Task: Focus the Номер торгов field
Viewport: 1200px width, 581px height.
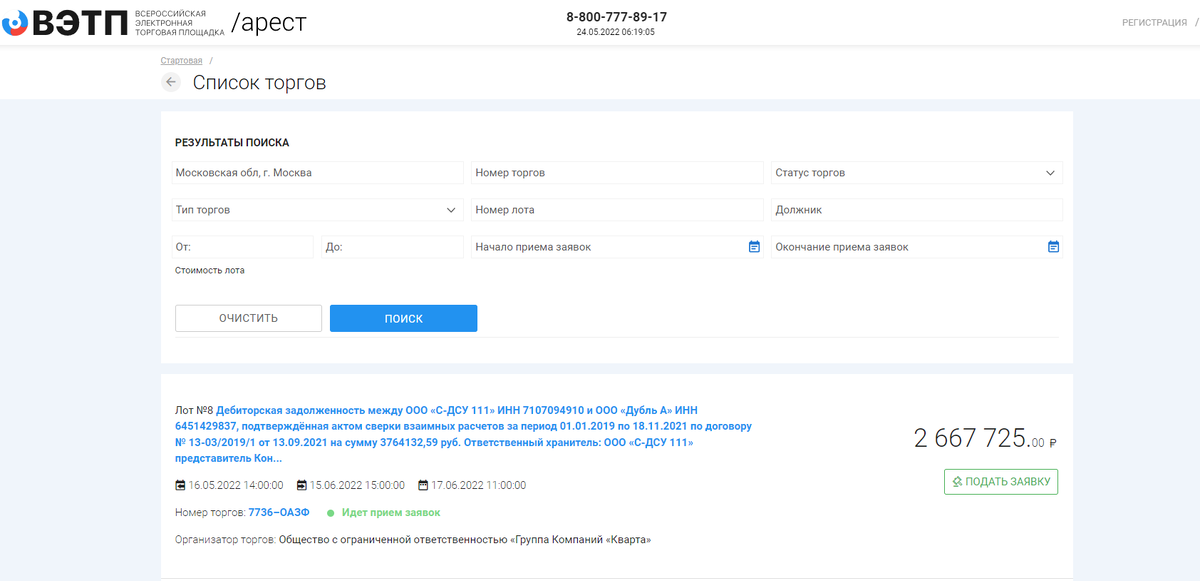Action: [x=617, y=173]
